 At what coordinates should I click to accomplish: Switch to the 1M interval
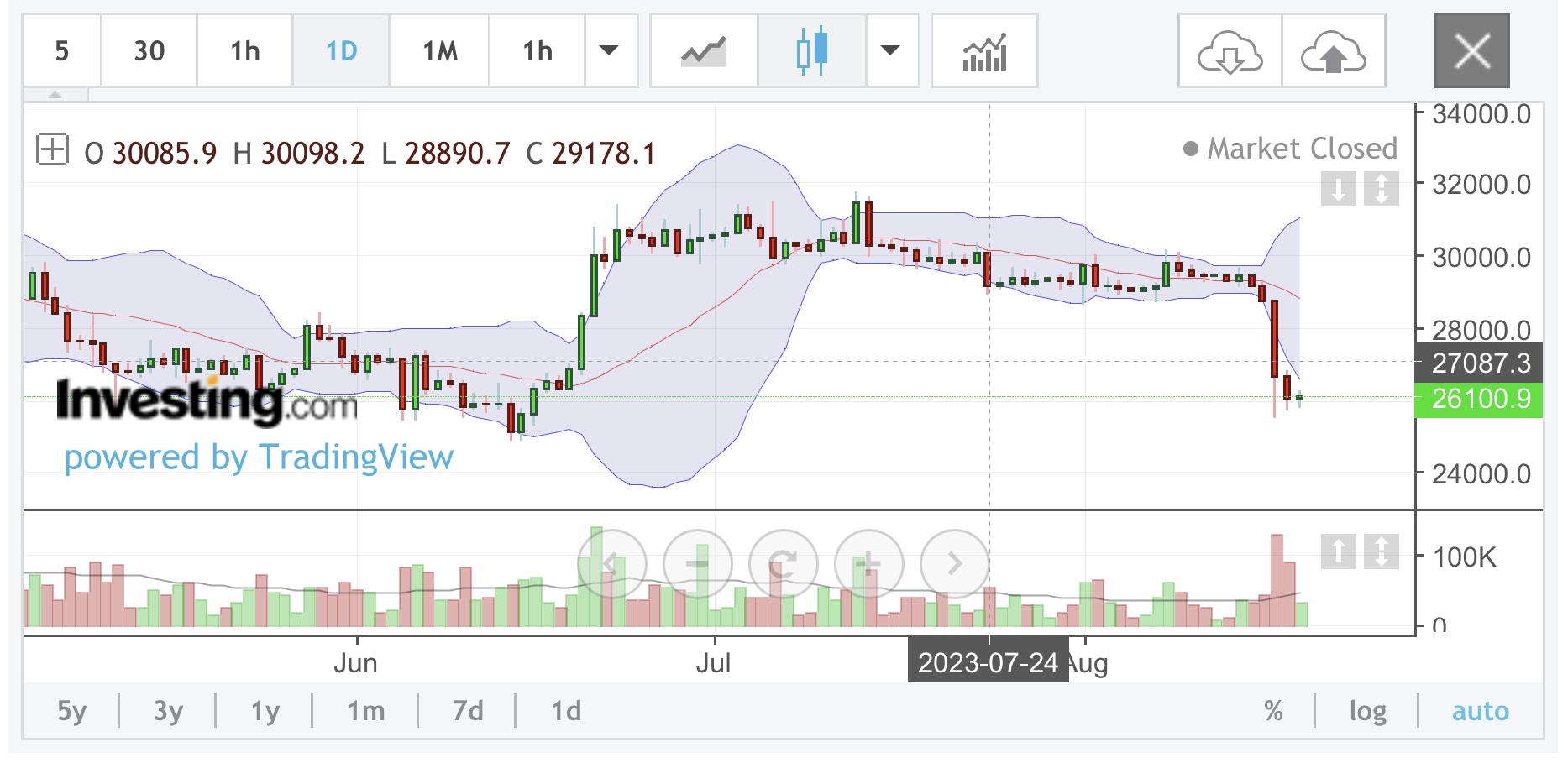point(439,51)
